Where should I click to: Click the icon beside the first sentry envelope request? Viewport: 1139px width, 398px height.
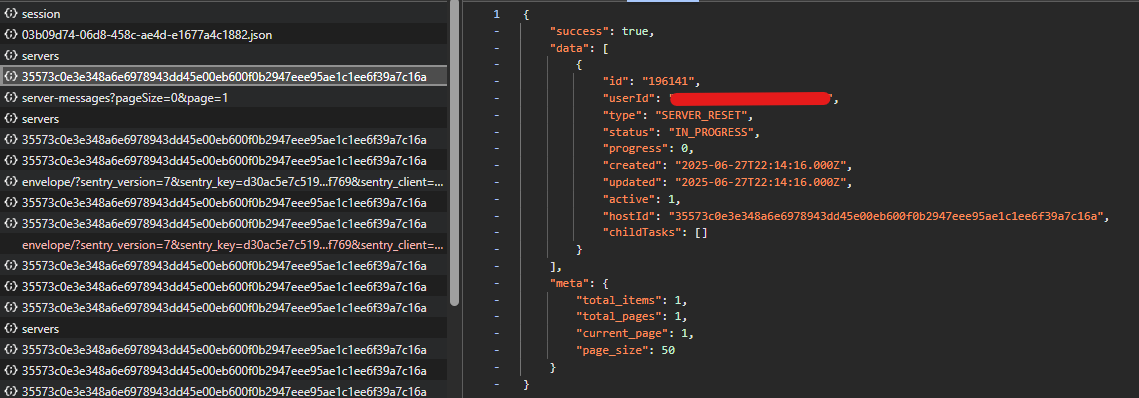(x=11, y=182)
